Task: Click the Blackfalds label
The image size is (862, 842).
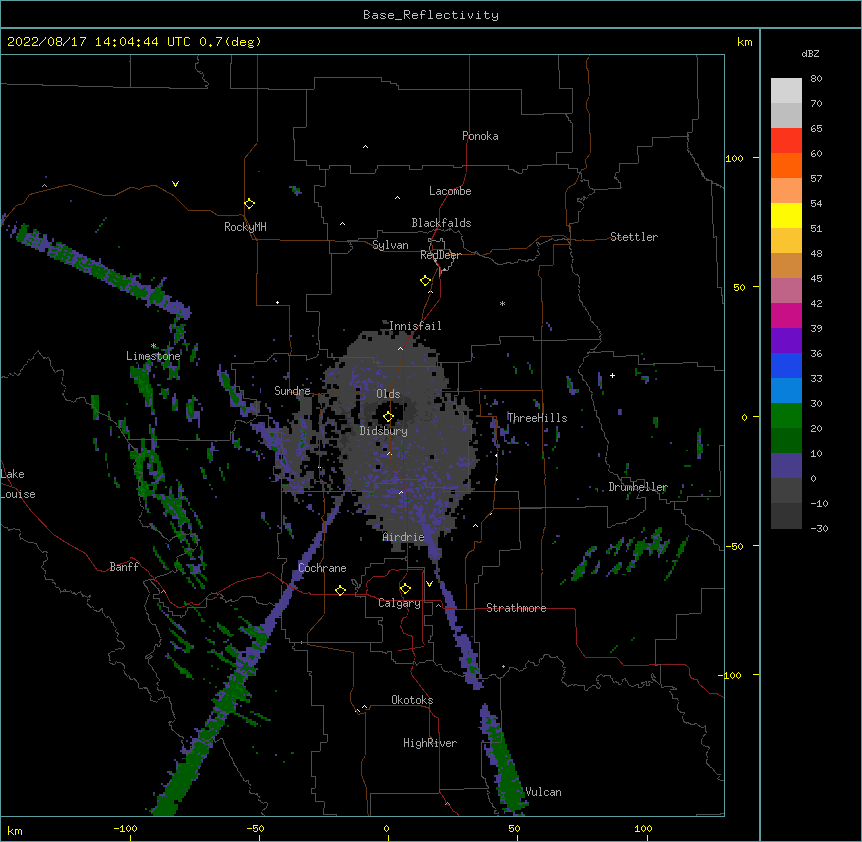Action: click(x=441, y=223)
